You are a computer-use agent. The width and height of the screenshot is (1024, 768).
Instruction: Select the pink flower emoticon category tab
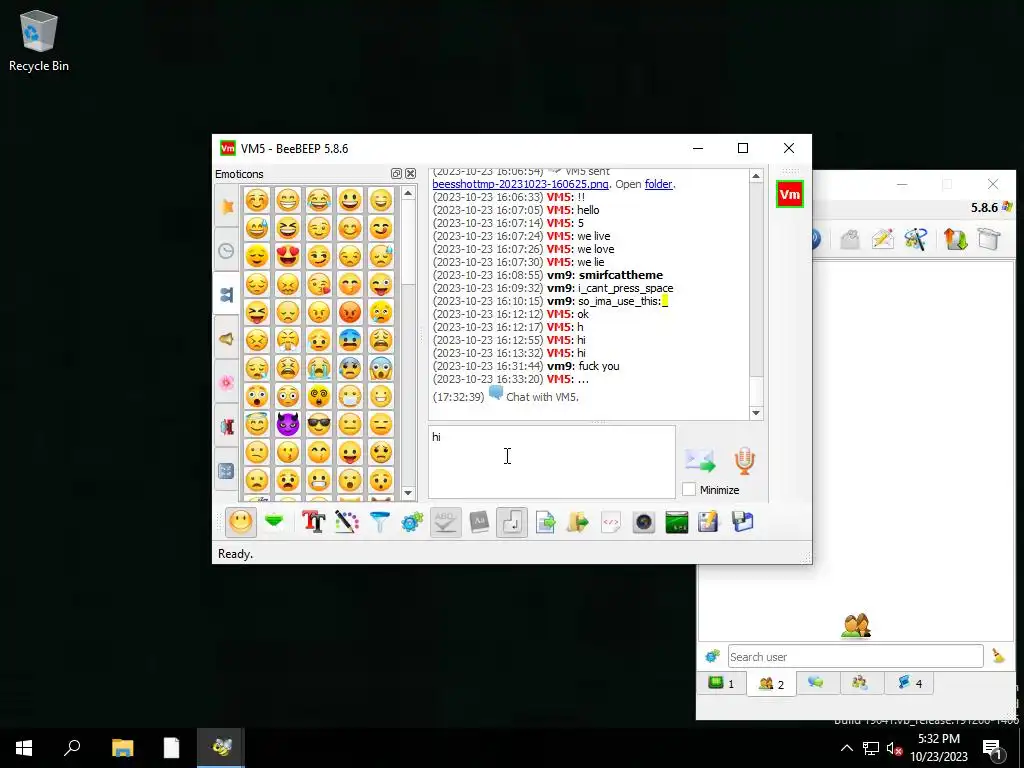[227, 383]
